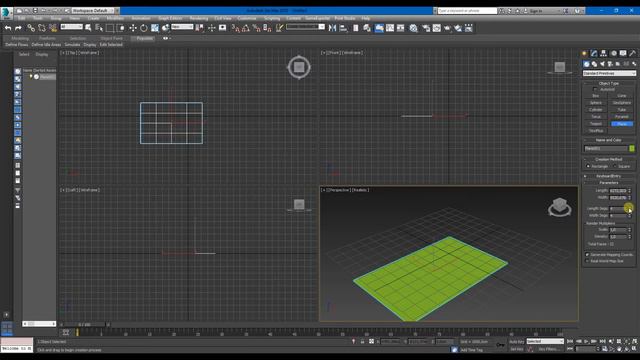Viewport: 640px width, 360px height.
Task: Open the Standard Primitives category dropdown
Action: click(x=609, y=73)
